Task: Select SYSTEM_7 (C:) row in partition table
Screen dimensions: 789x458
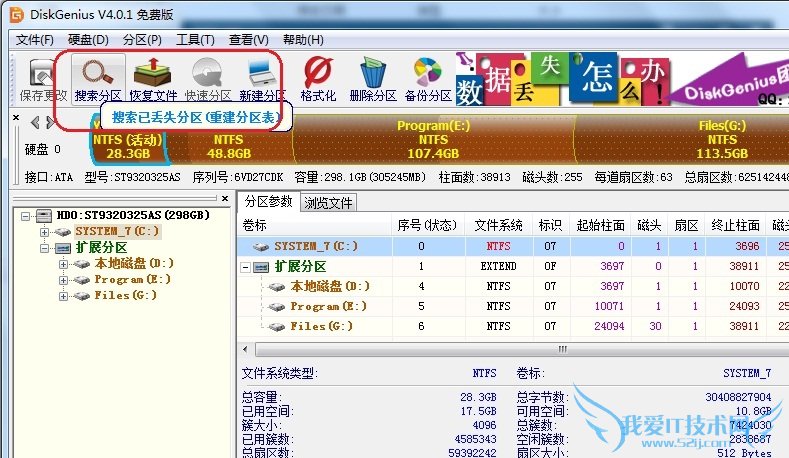Action: 513,246
